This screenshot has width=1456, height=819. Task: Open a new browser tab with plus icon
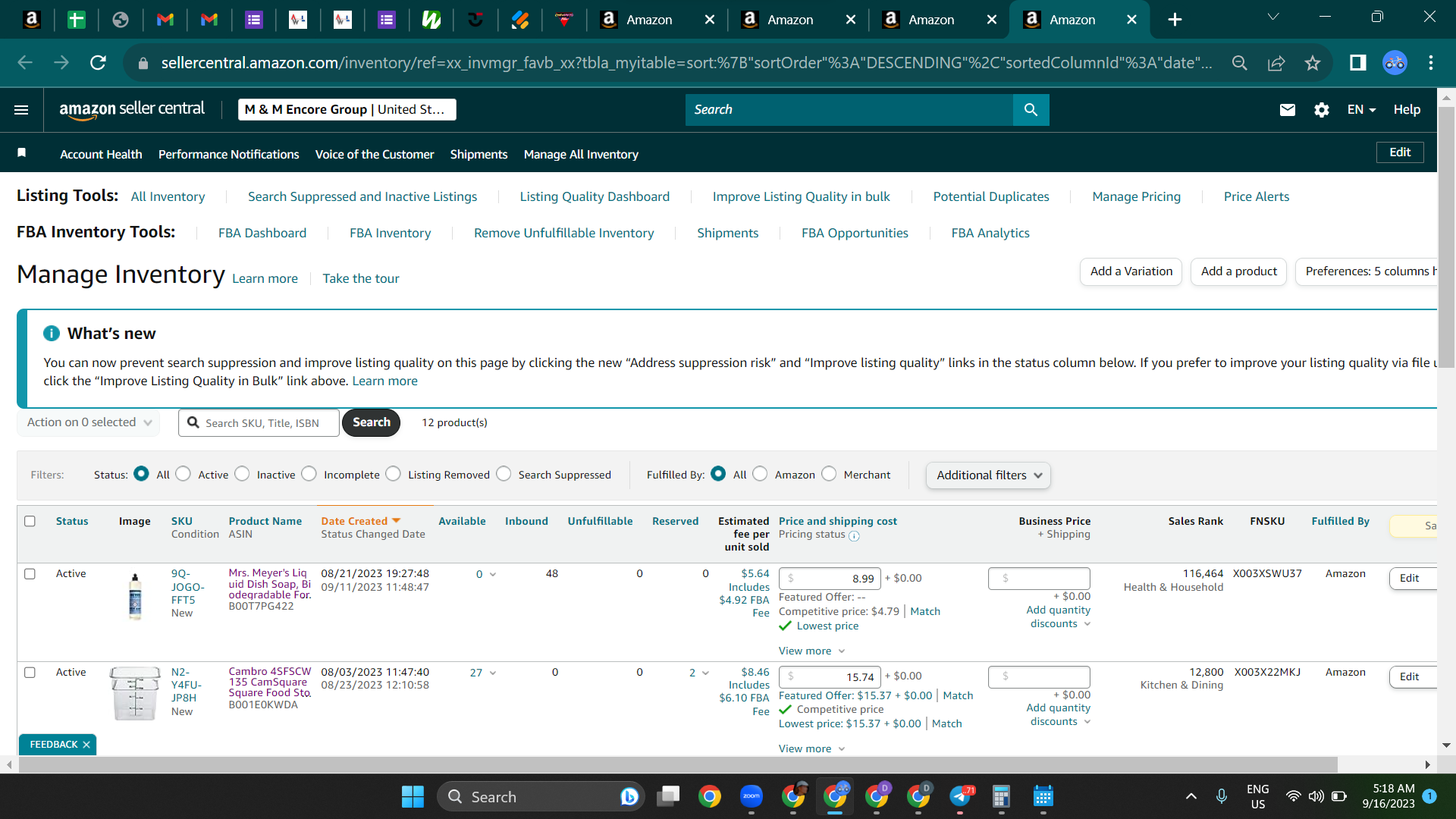click(x=1175, y=20)
